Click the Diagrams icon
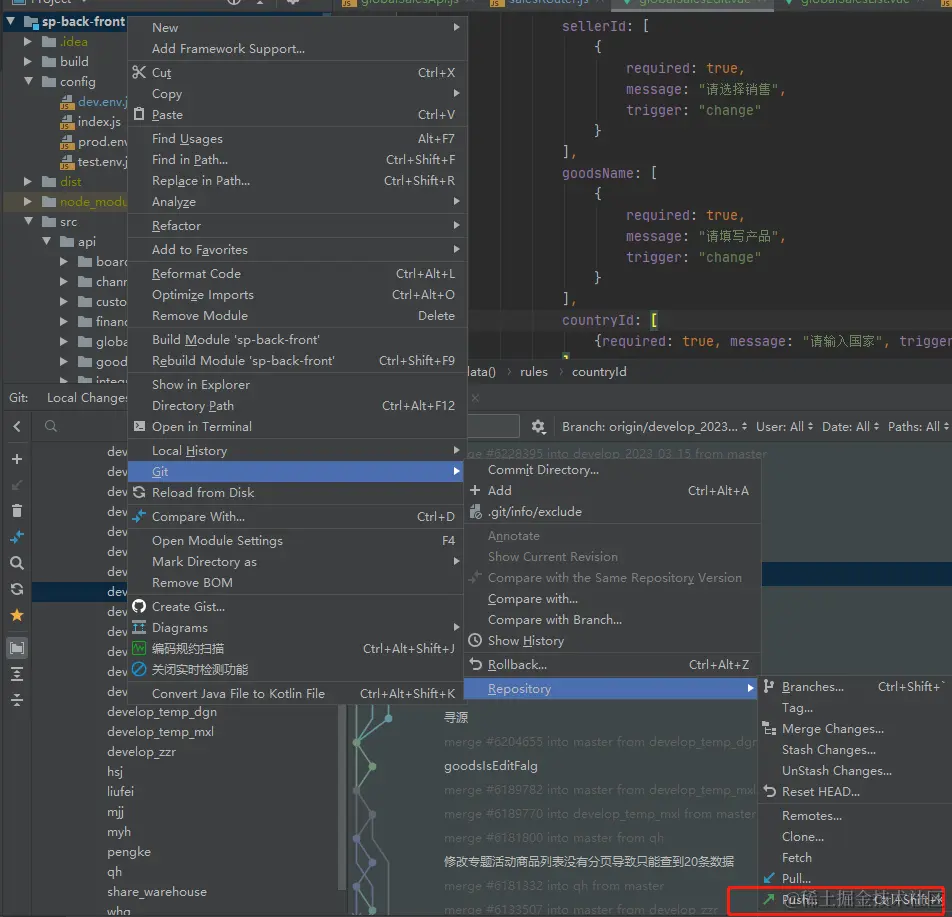Image resolution: width=952 pixels, height=917 pixels. point(139,627)
